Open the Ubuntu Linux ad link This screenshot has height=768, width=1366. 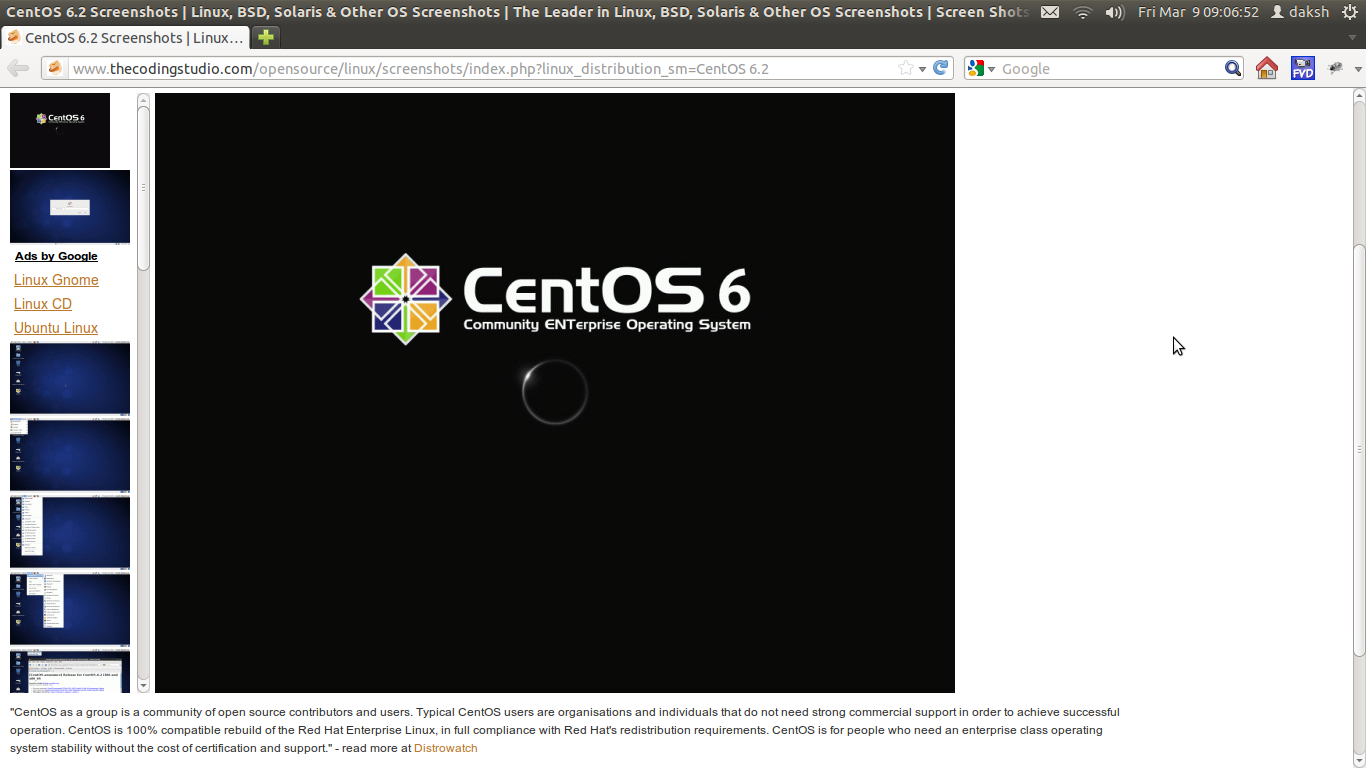(56, 328)
